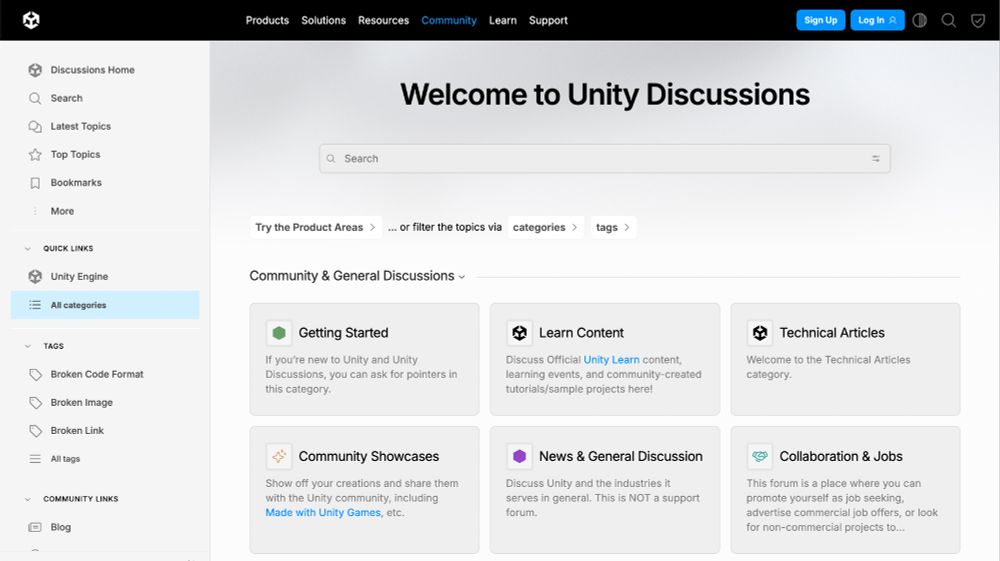Screen dimensions: 1000x561
Task: Open the search filter options icon
Action: 876,159
